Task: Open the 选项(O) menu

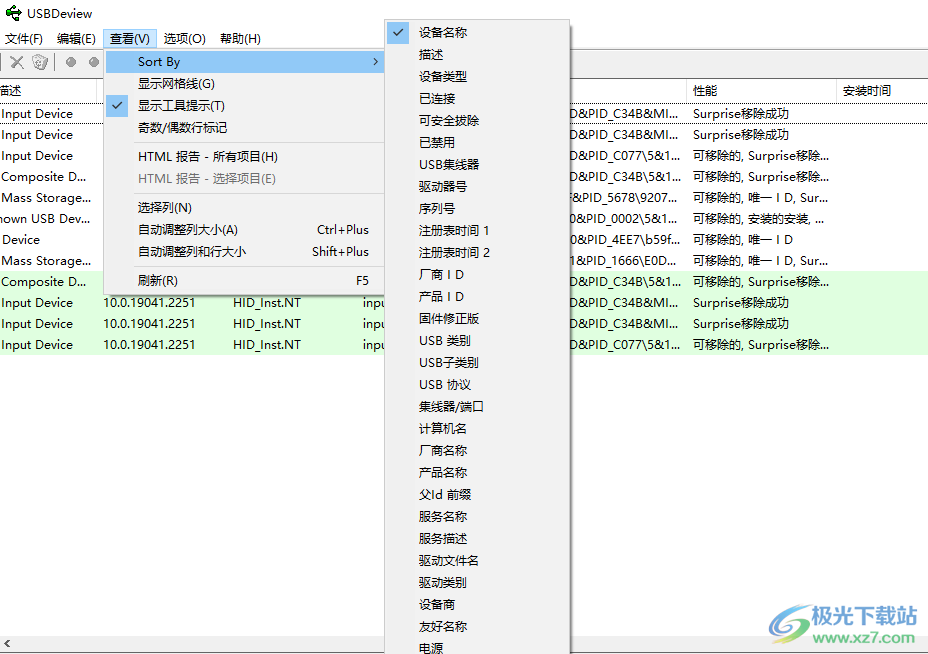Action: [184, 39]
